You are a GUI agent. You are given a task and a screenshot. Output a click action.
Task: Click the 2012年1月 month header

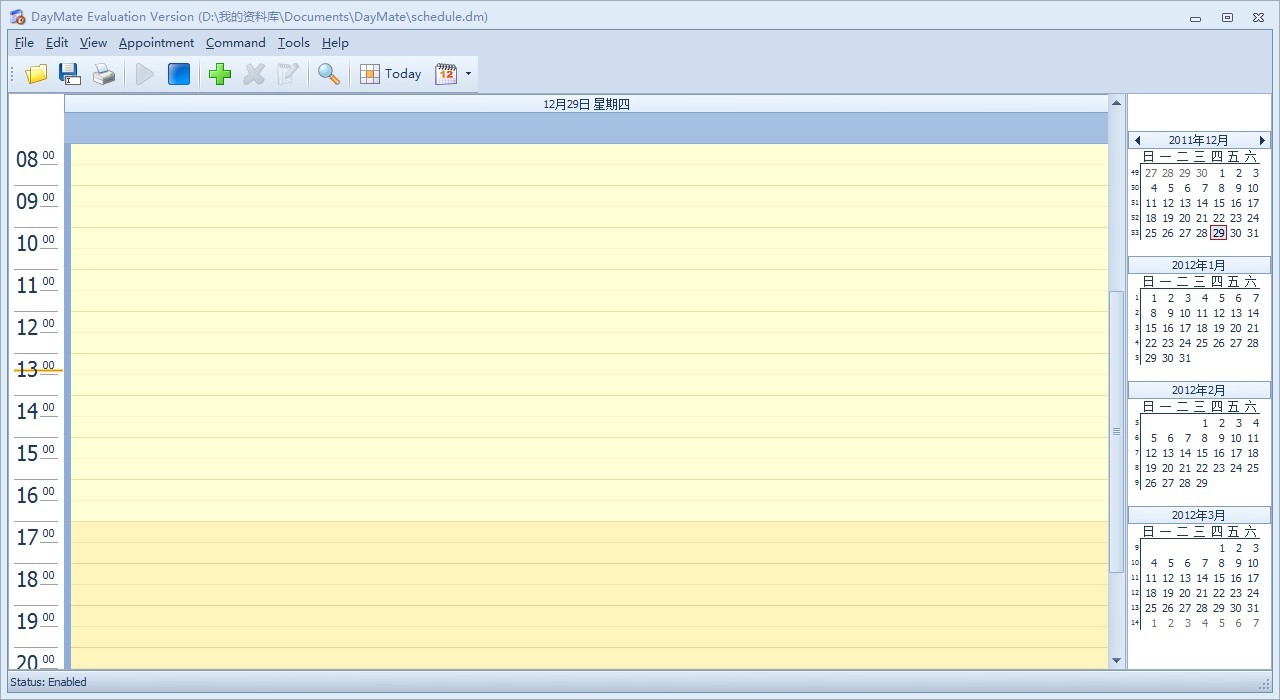[1199, 265]
